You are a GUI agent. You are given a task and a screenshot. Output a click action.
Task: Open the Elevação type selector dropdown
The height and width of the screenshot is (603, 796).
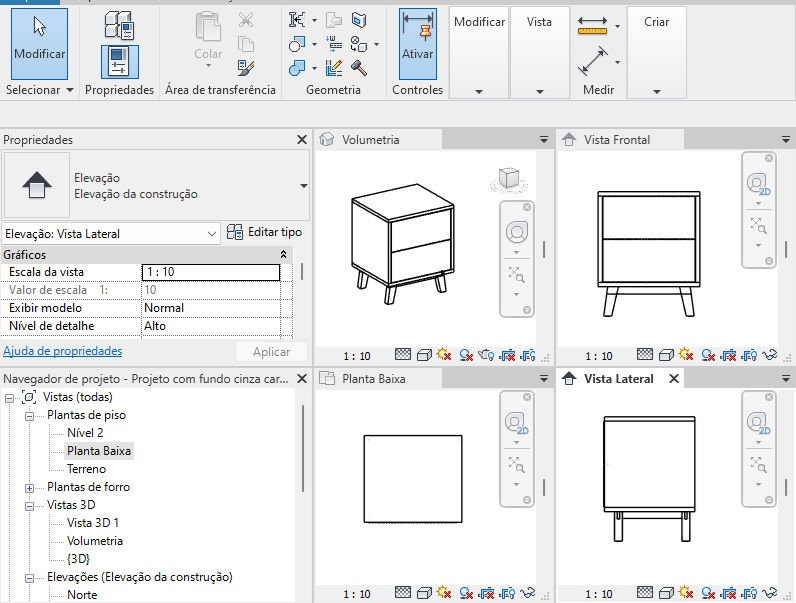click(304, 186)
